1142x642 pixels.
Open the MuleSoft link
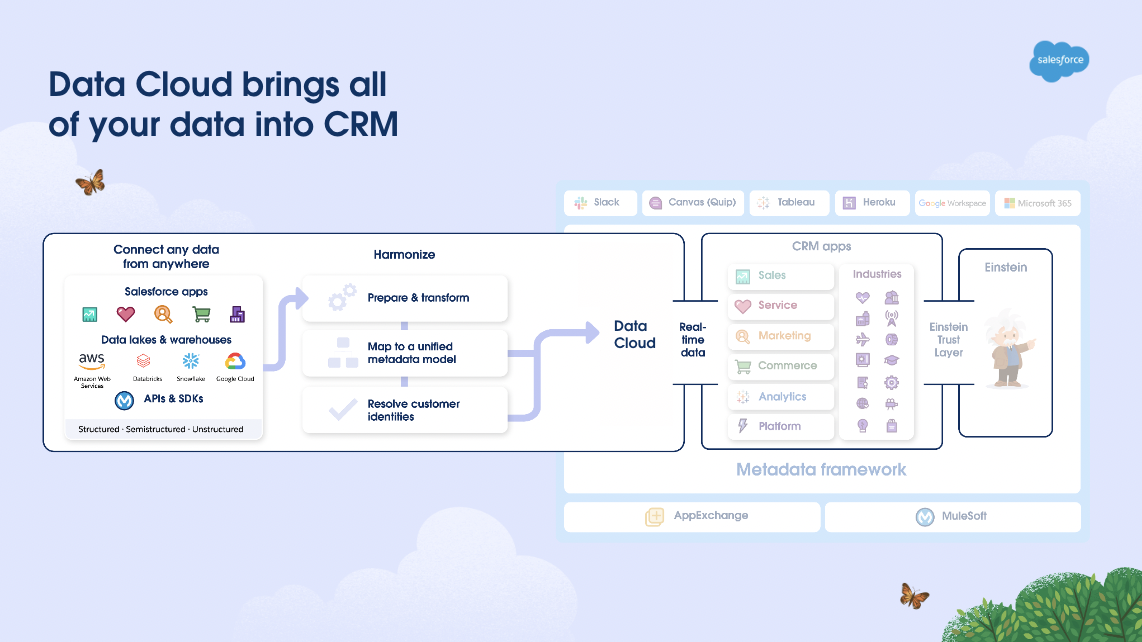coord(952,516)
